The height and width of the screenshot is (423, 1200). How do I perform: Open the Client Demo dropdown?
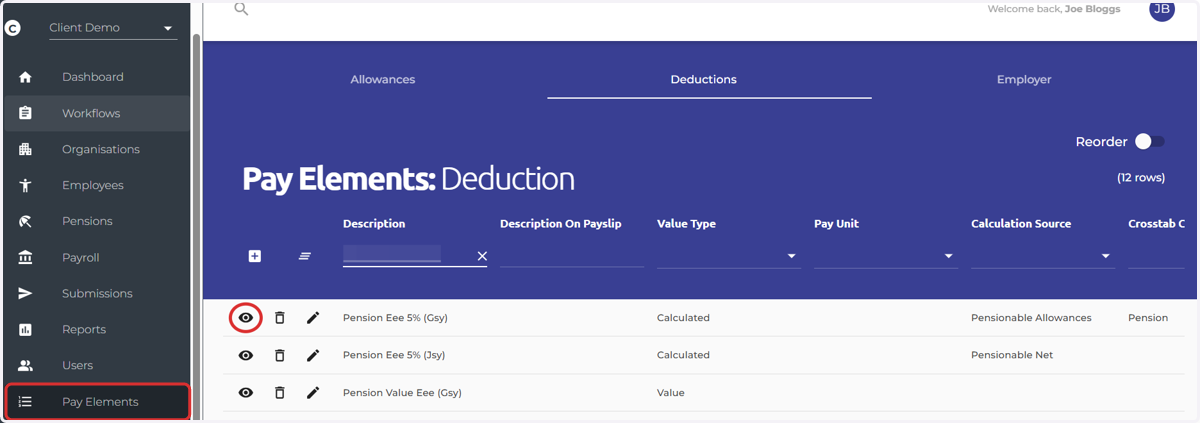[113, 28]
